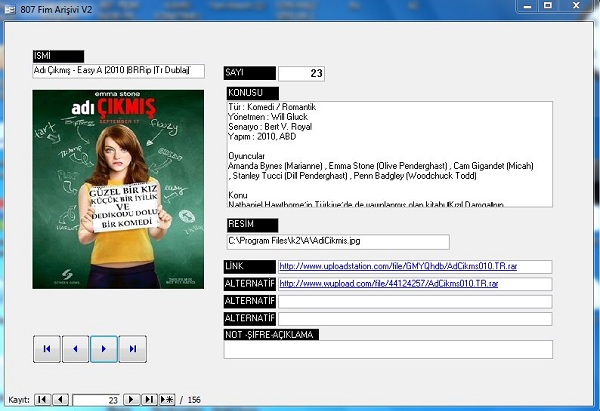
Task: Click the KONUSU description text area
Action: tap(390, 154)
